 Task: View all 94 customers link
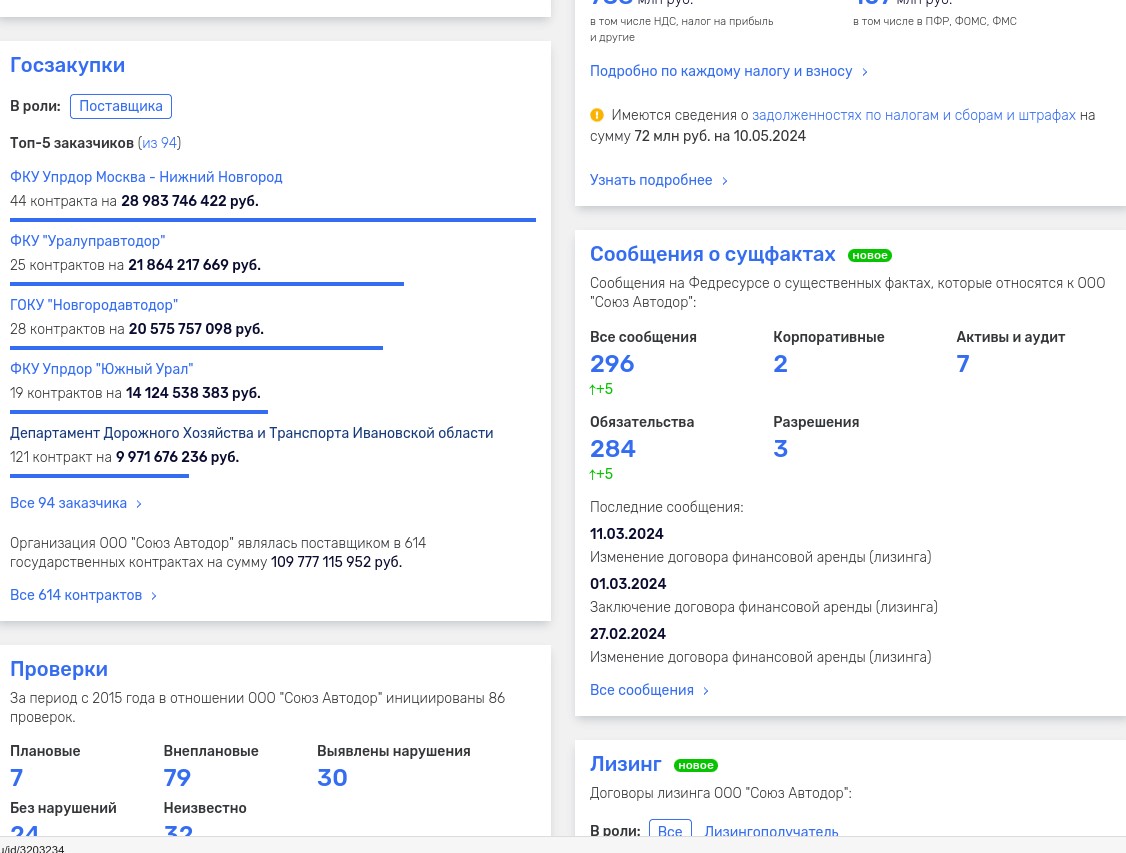(x=68, y=503)
